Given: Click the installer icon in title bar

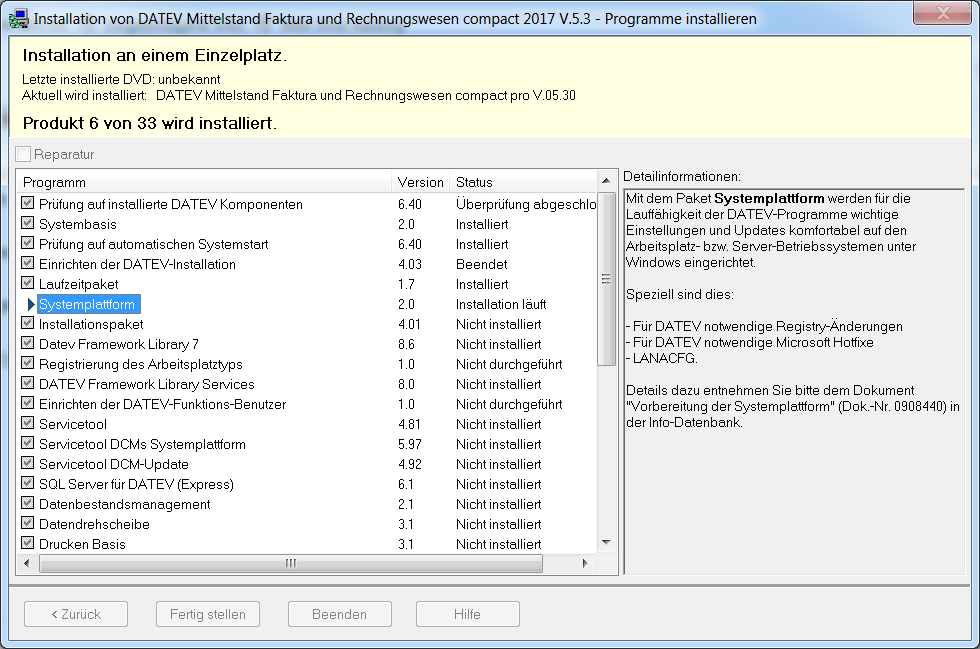Looking at the screenshot, I should [18, 19].
